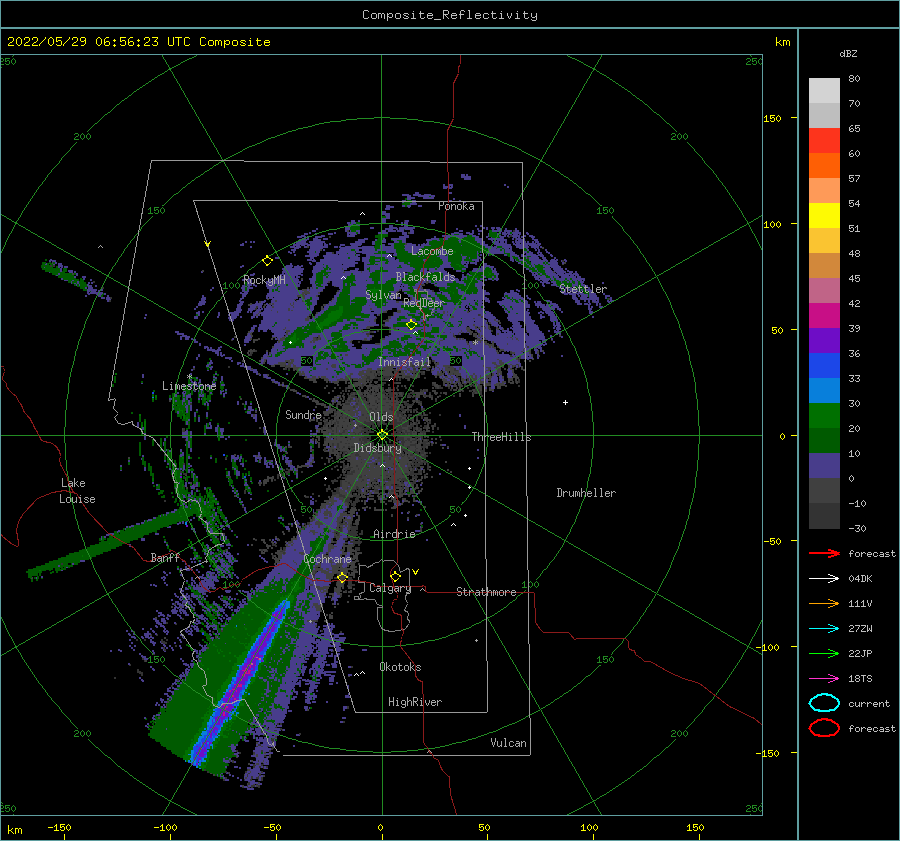This screenshot has width=900, height=841.
Task: Select the 80 dBZ light gray swatch
Action: point(824,90)
